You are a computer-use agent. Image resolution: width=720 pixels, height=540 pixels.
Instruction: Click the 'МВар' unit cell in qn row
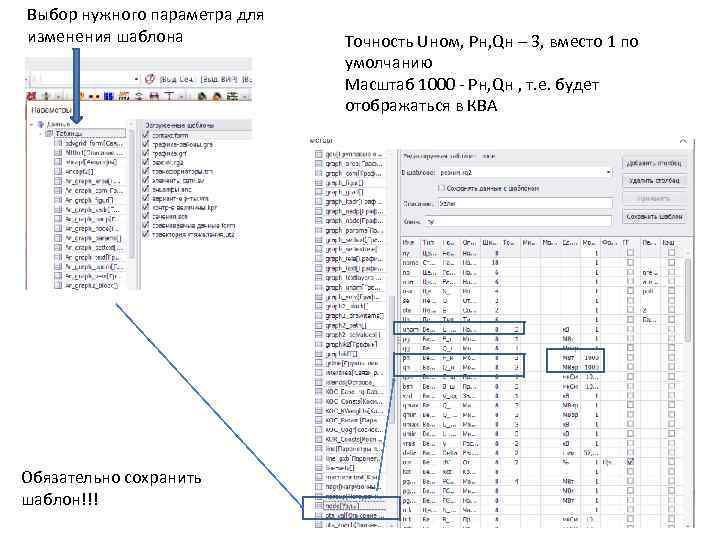569,367
